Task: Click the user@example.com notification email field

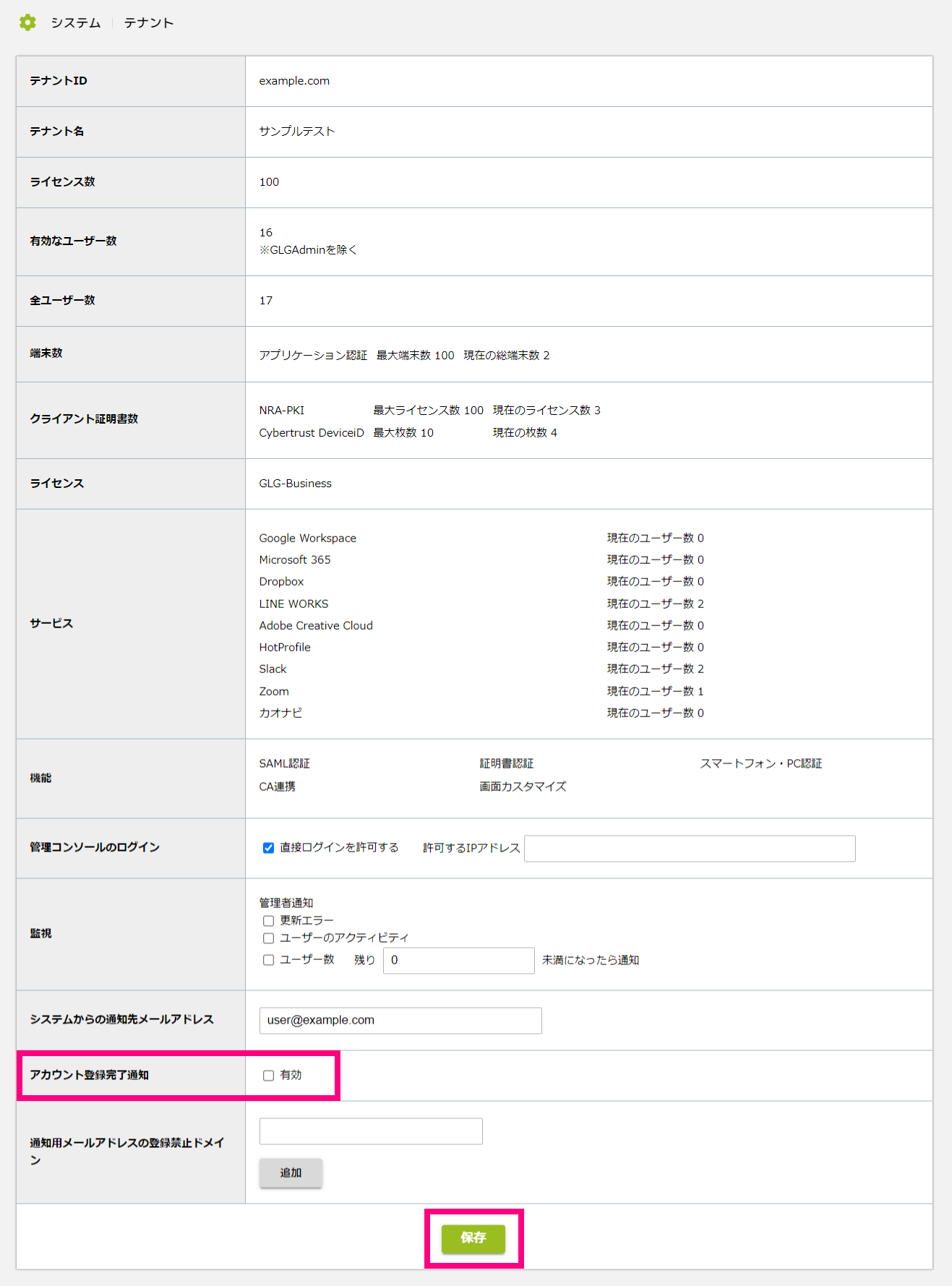Action: point(400,1021)
